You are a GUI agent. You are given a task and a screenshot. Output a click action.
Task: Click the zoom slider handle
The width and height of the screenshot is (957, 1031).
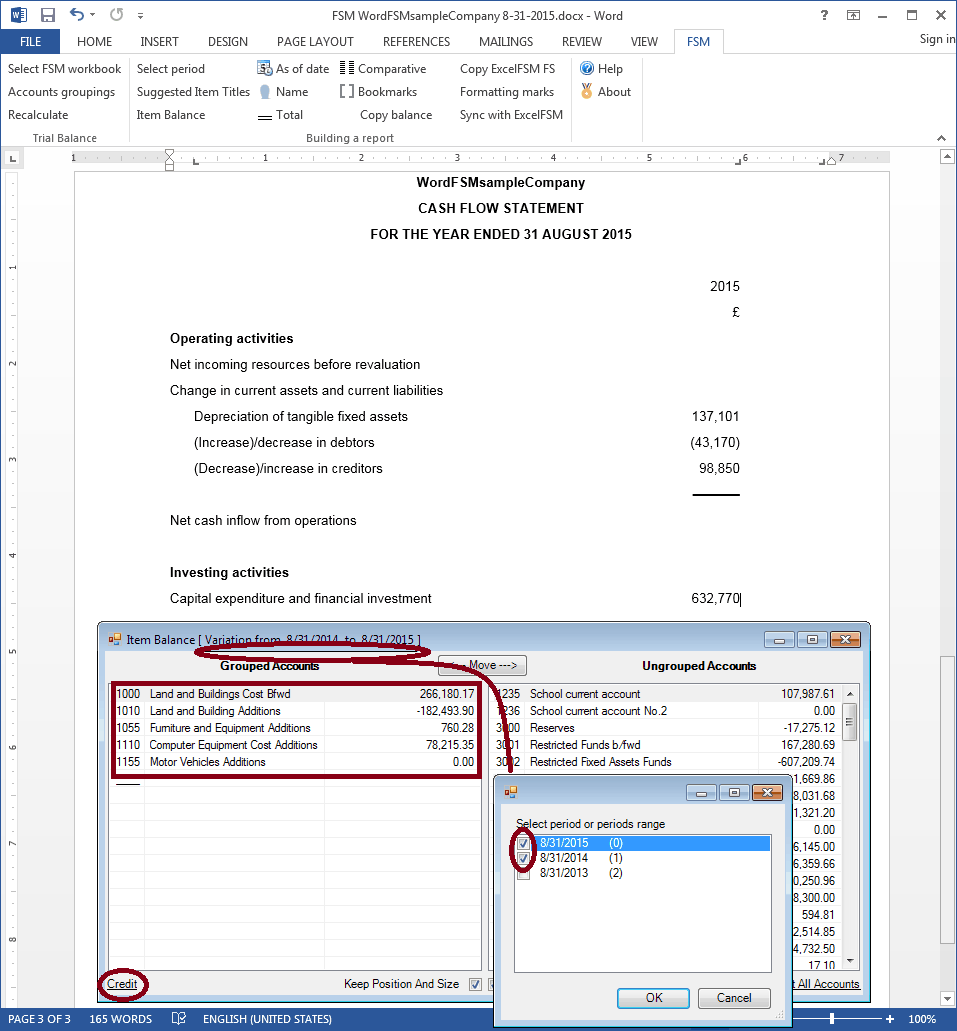[832, 1019]
